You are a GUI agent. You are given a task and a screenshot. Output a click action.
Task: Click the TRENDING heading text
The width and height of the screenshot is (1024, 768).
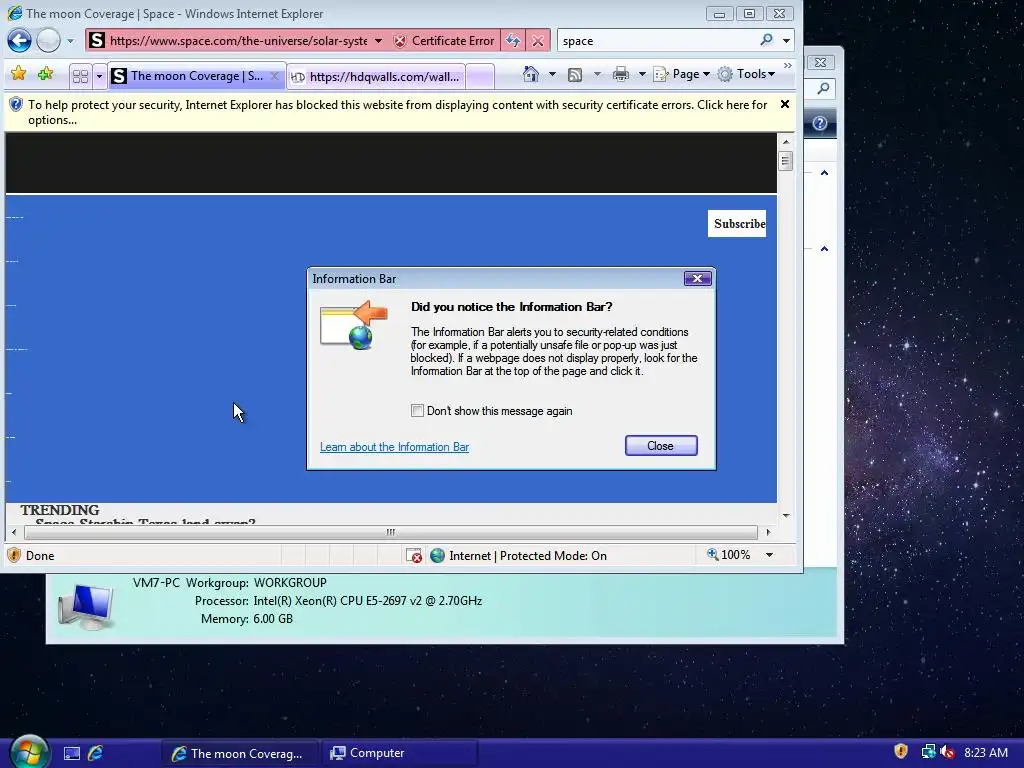[59, 510]
